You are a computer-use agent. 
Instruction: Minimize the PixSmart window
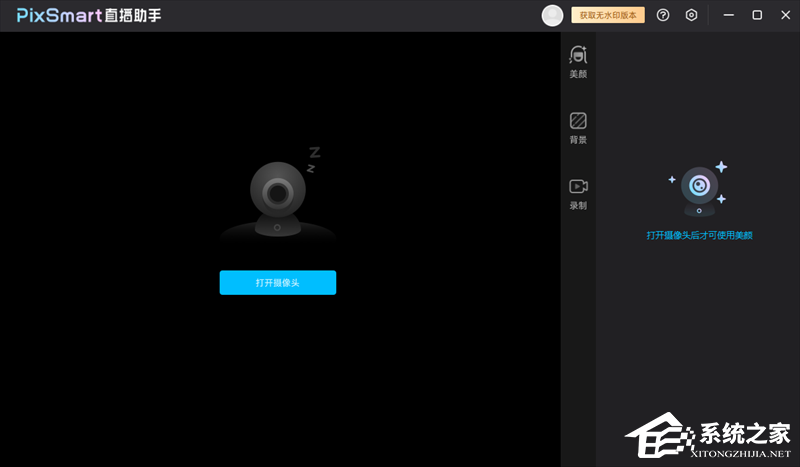pyautogui.click(x=729, y=15)
